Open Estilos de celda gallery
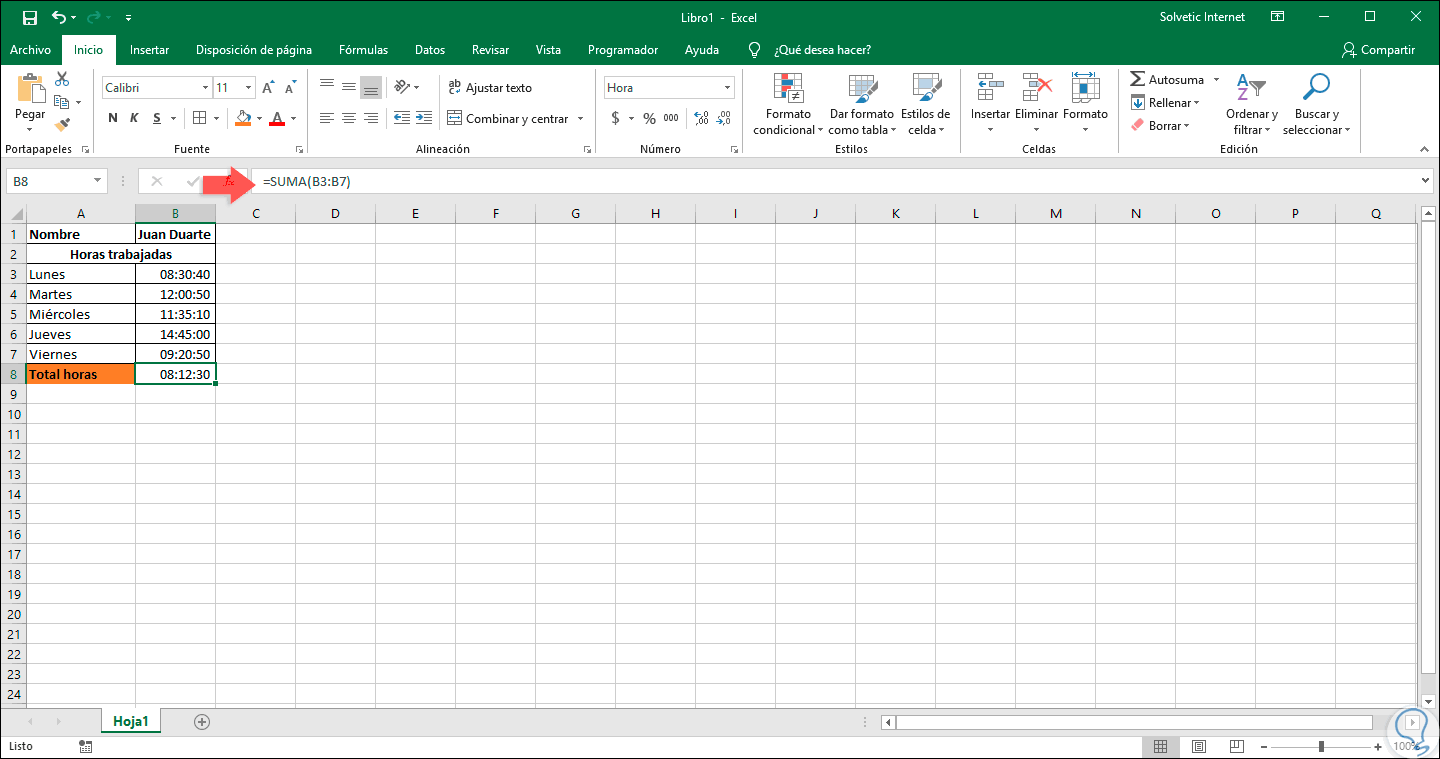The image size is (1440, 759). [x=925, y=104]
